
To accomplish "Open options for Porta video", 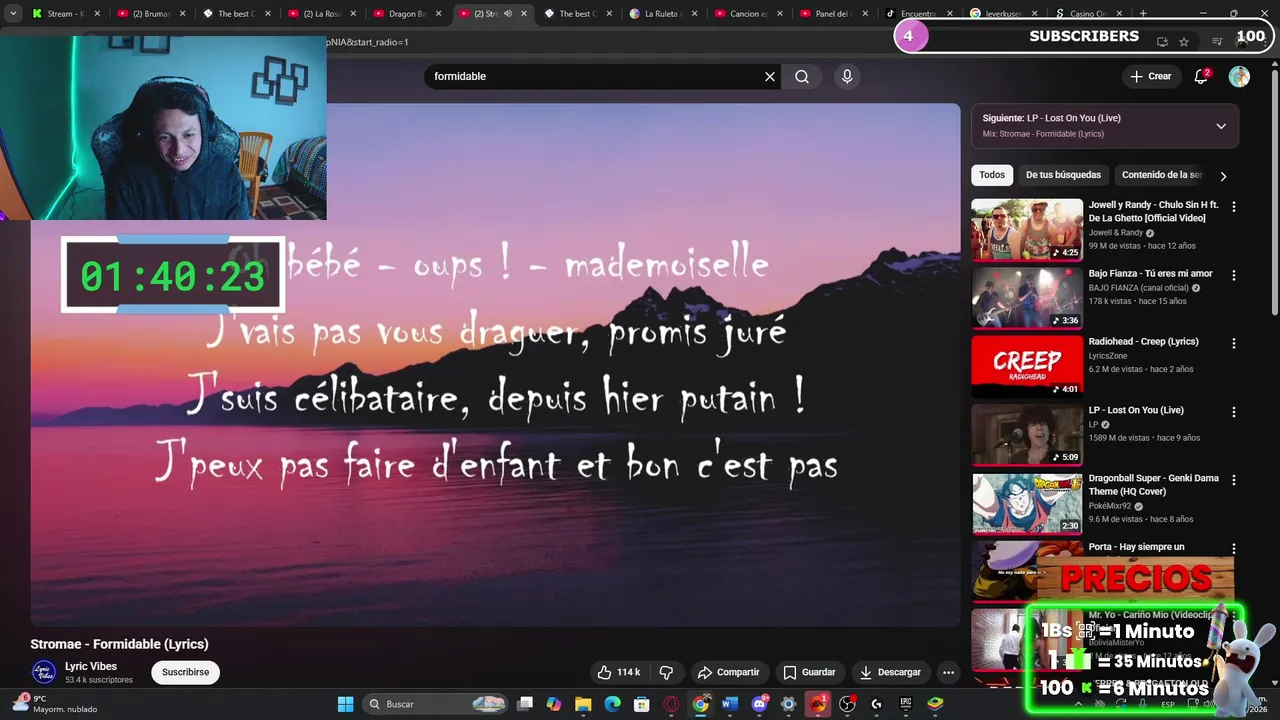I will tap(1233, 548).
